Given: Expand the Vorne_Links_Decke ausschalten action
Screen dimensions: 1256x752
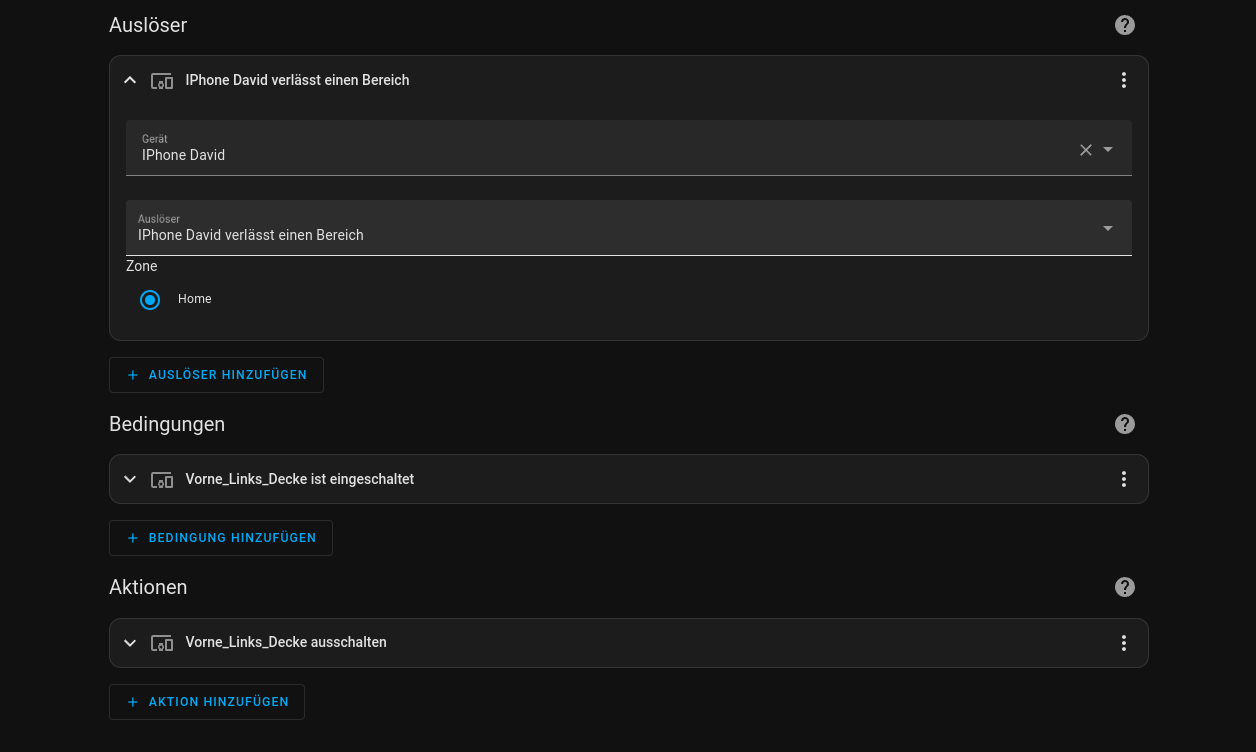Looking at the screenshot, I should 130,643.
